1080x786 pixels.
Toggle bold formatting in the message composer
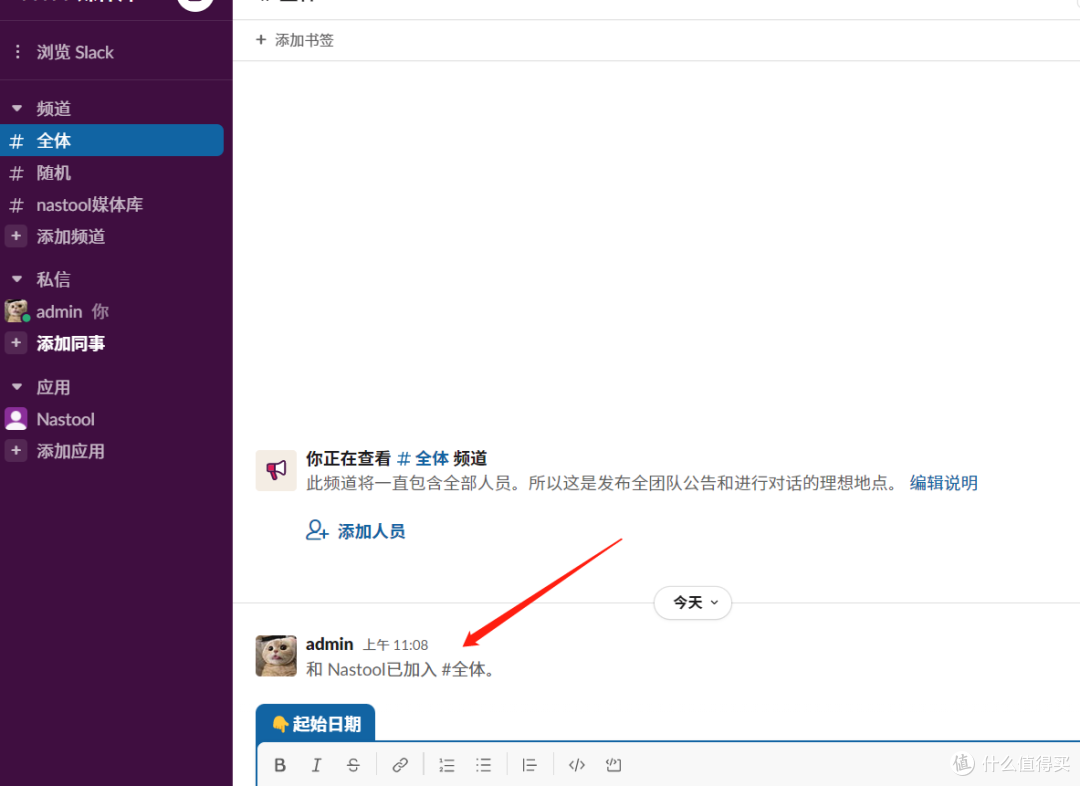coord(280,764)
